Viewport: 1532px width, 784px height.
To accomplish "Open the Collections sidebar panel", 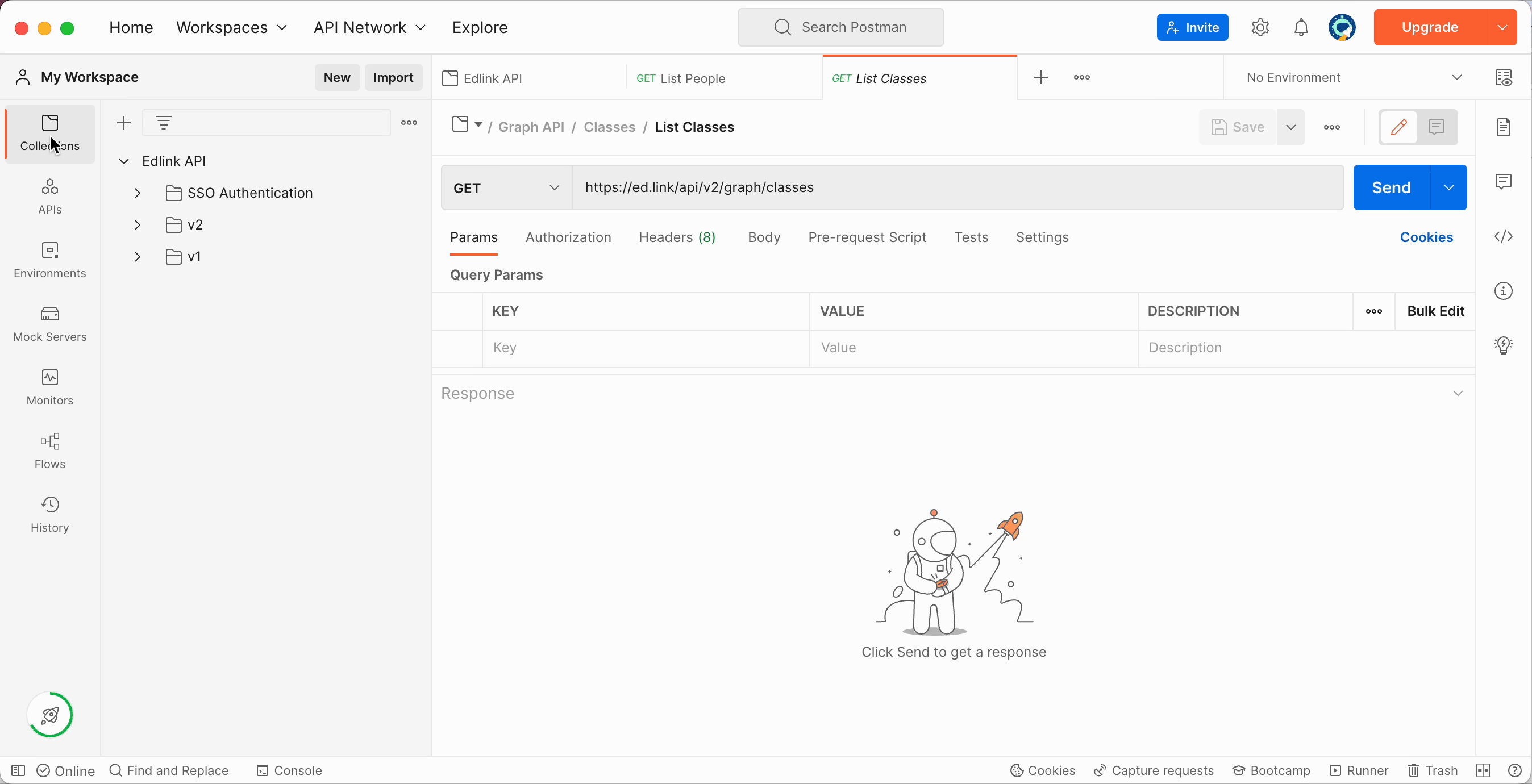I will [50, 133].
